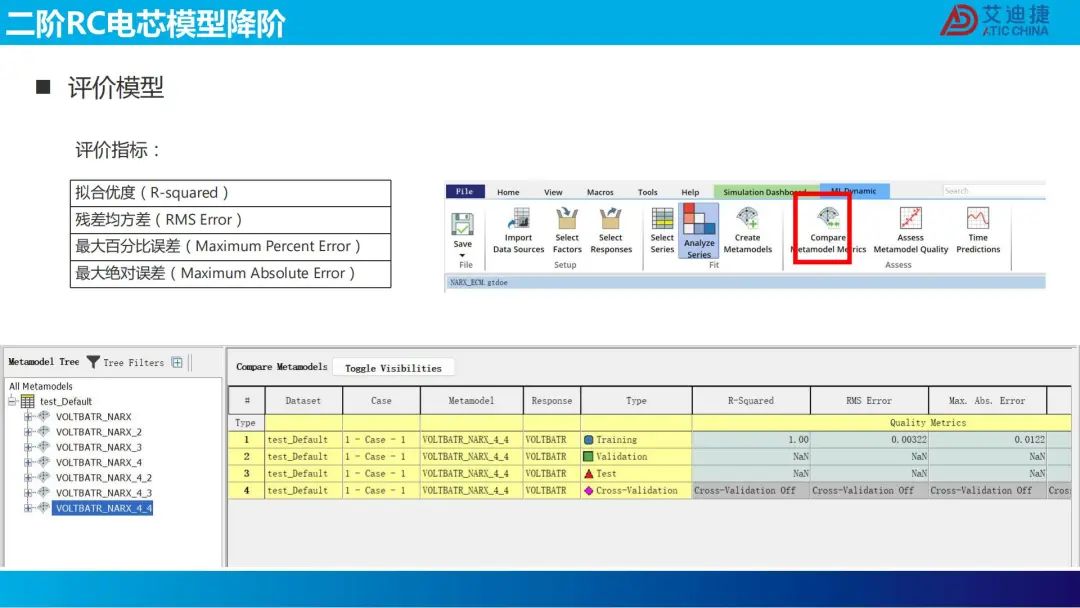The height and width of the screenshot is (608, 1080).
Task: Click the Select Factors icon
Action: [x=567, y=220]
